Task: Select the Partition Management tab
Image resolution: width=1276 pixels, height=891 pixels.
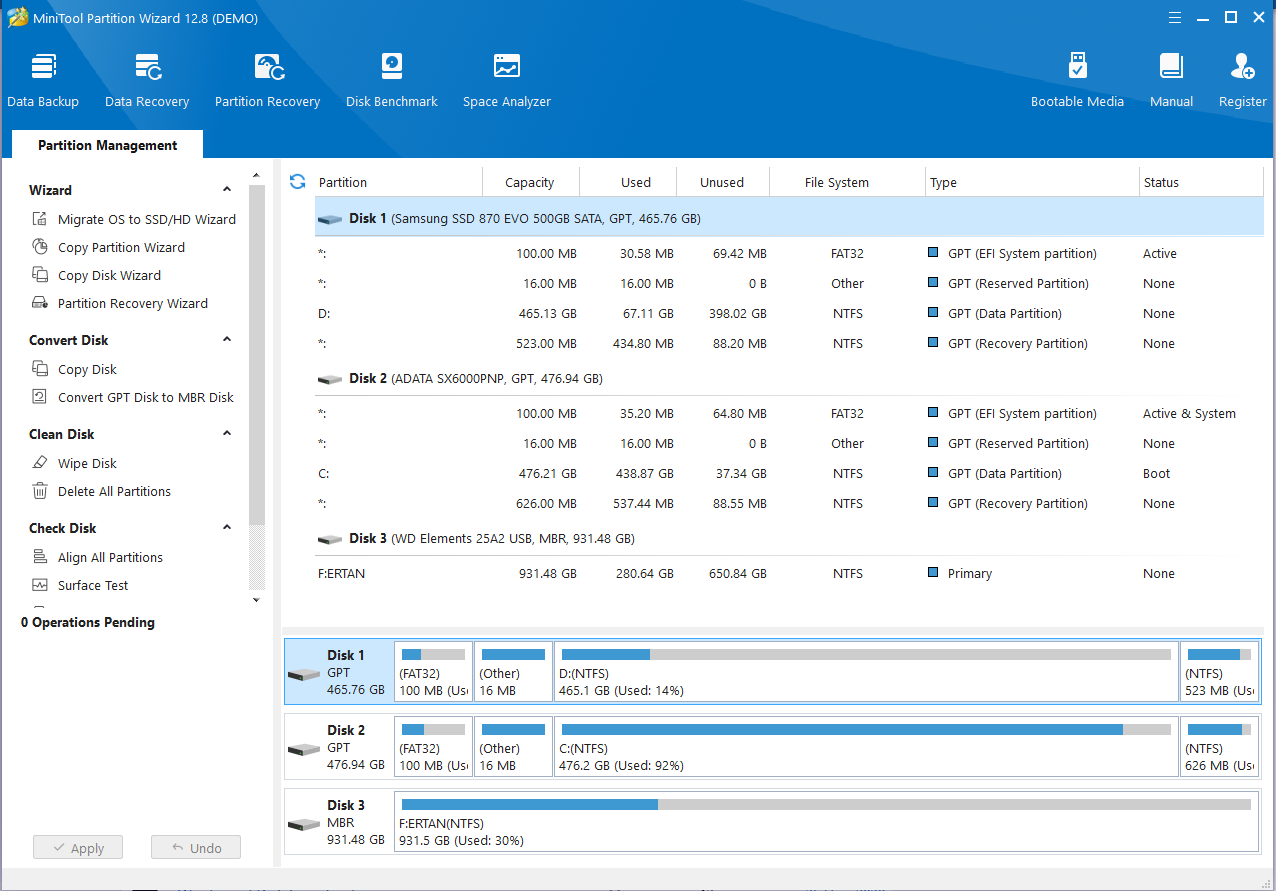Action: tap(108, 145)
